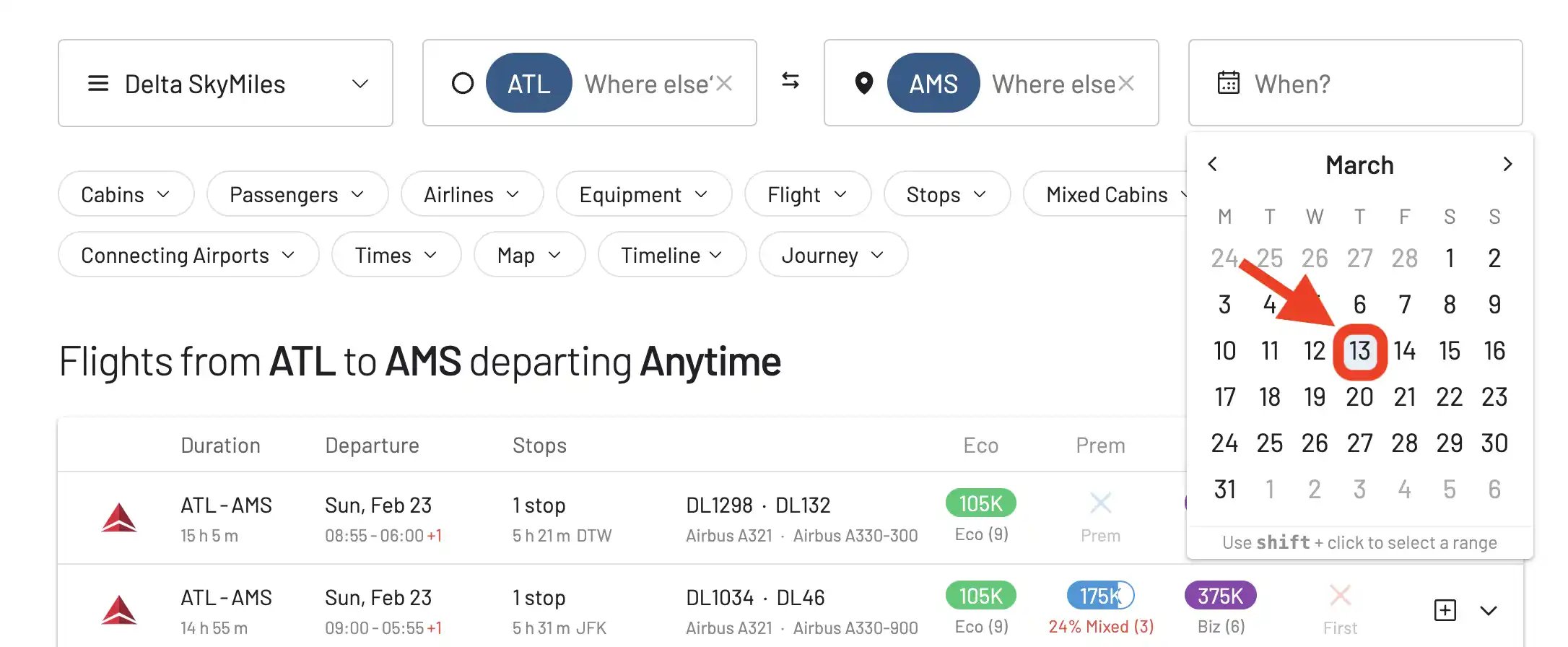Click 105K Eco price on DL1034 row
This screenshot has width=1568, height=647.
[x=980, y=595]
